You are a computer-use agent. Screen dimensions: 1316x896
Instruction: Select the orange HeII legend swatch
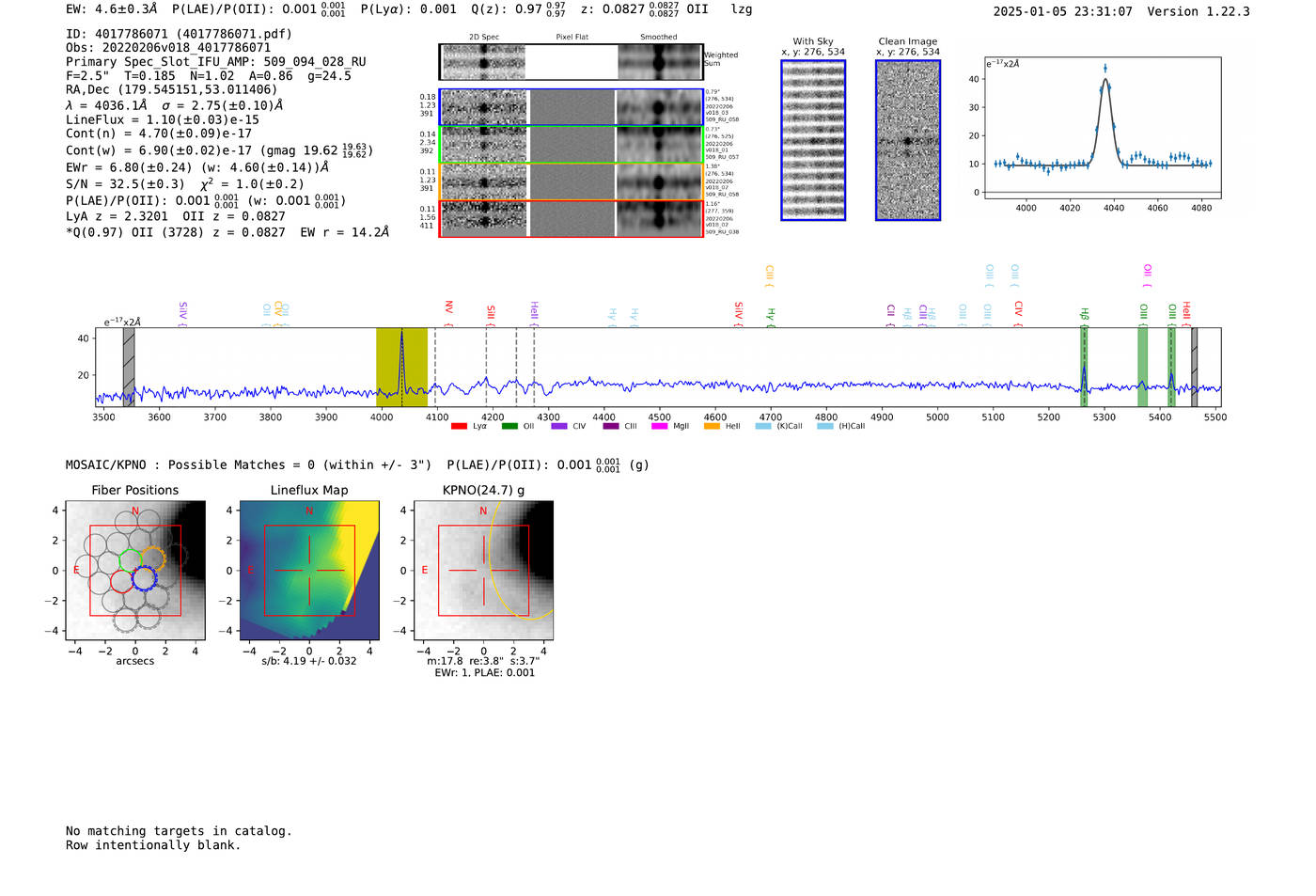pos(712,426)
